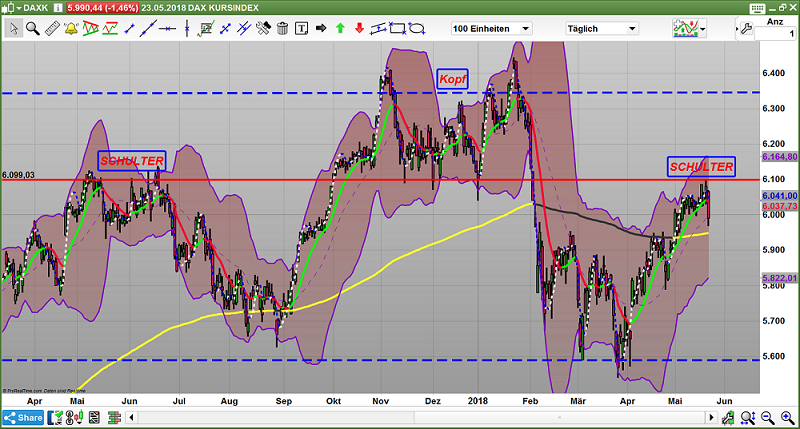Activate the magnifying glass zoom tool
Image resolution: width=800 pixels, height=429 pixels.
tap(33, 29)
